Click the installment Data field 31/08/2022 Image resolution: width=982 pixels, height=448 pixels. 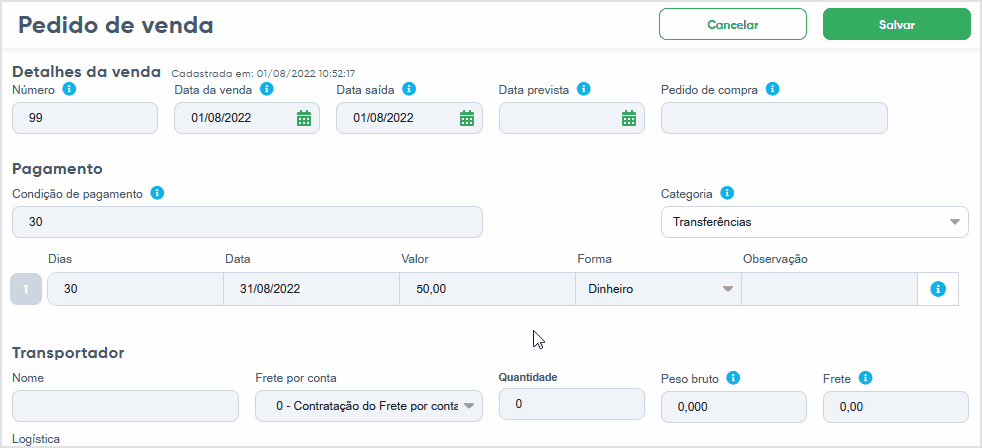pos(311,289)
